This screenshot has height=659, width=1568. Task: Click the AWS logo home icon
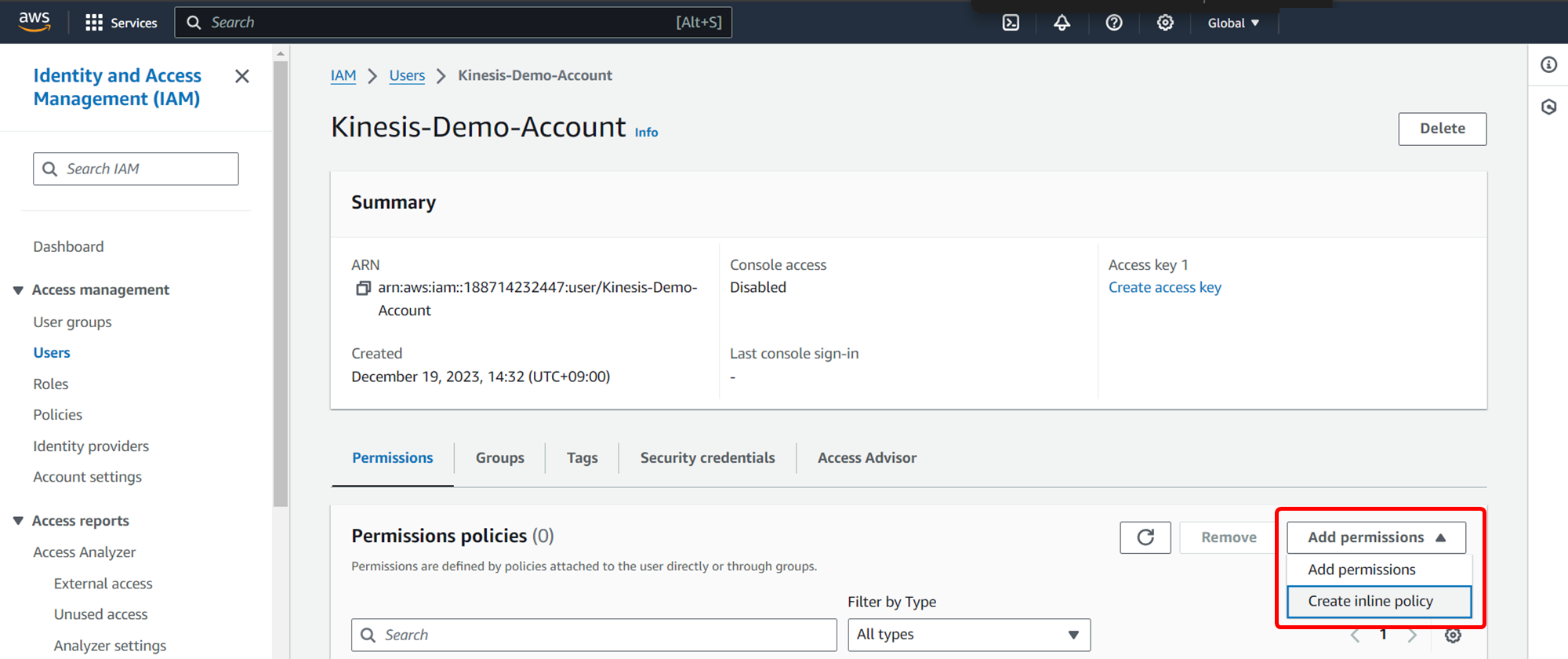coord(34,21)
